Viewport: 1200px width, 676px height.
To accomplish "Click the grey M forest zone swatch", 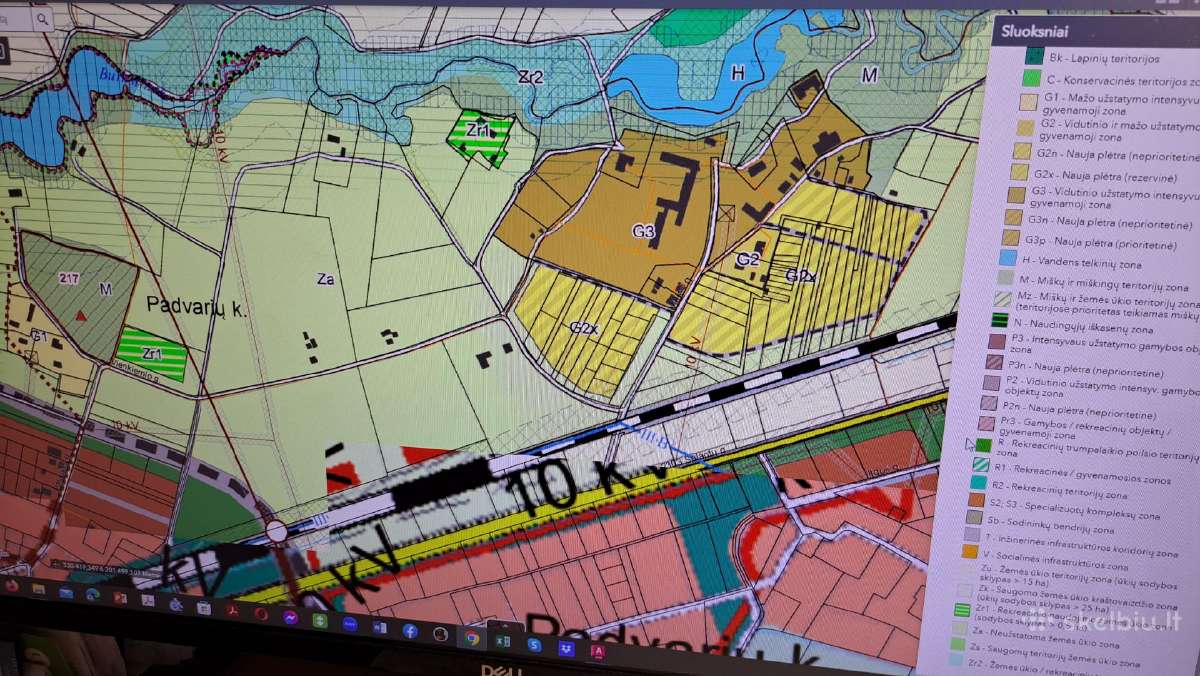I will (x=1005, y=278).
